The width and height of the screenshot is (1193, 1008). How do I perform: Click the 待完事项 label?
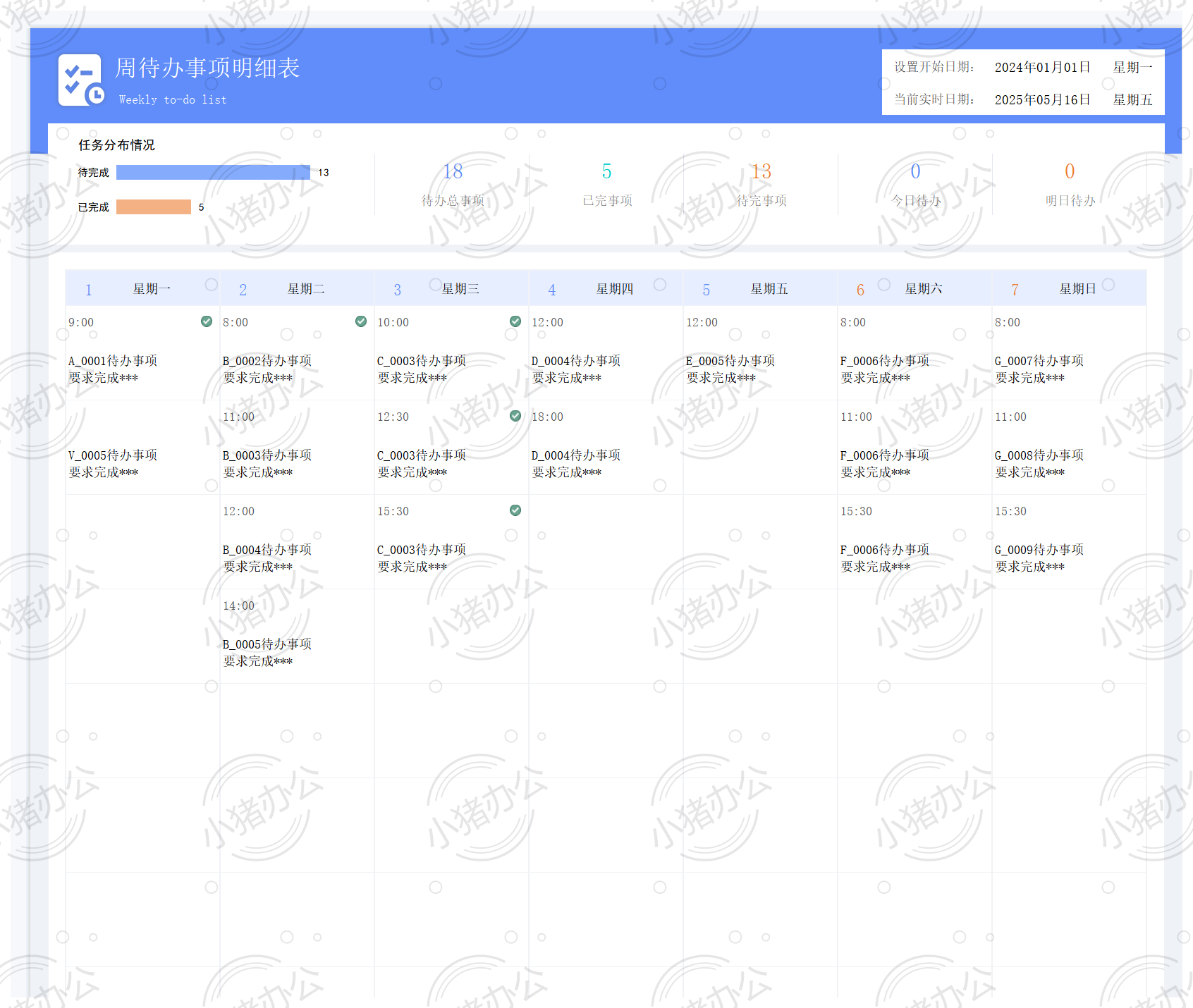pyautogui.click(x=761, y=201)
